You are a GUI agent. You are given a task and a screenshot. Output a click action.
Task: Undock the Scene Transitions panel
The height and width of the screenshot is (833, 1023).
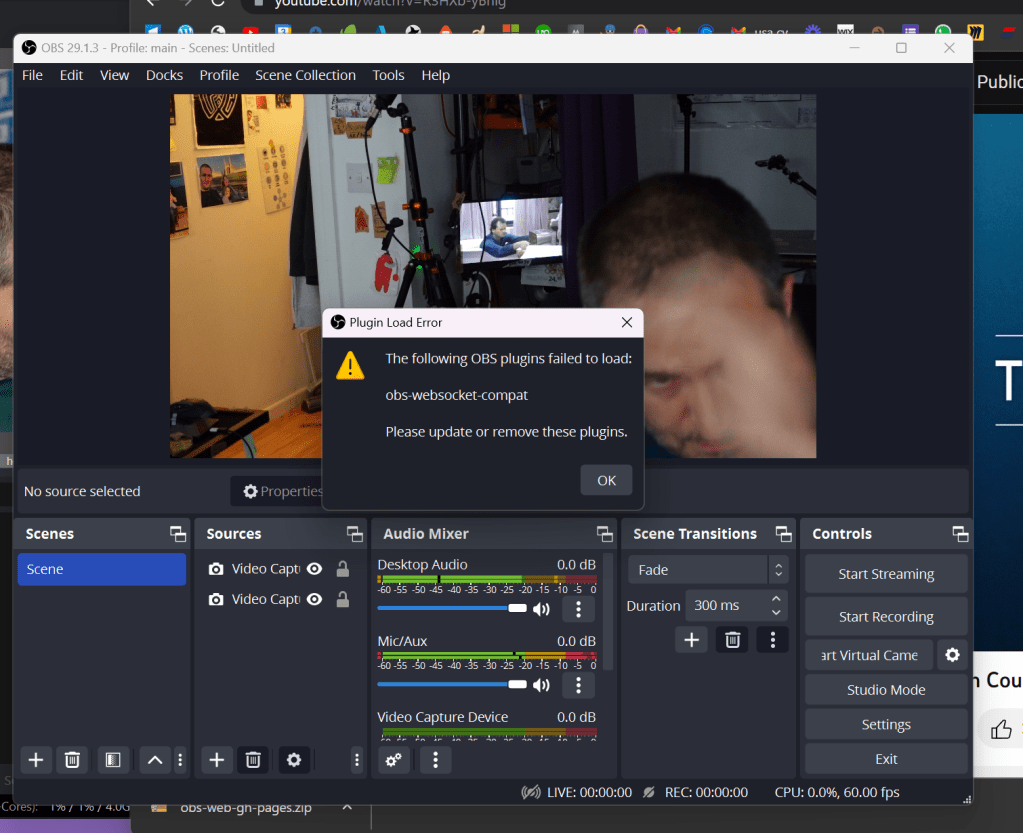pyautogui.click(x=783, y=534)
